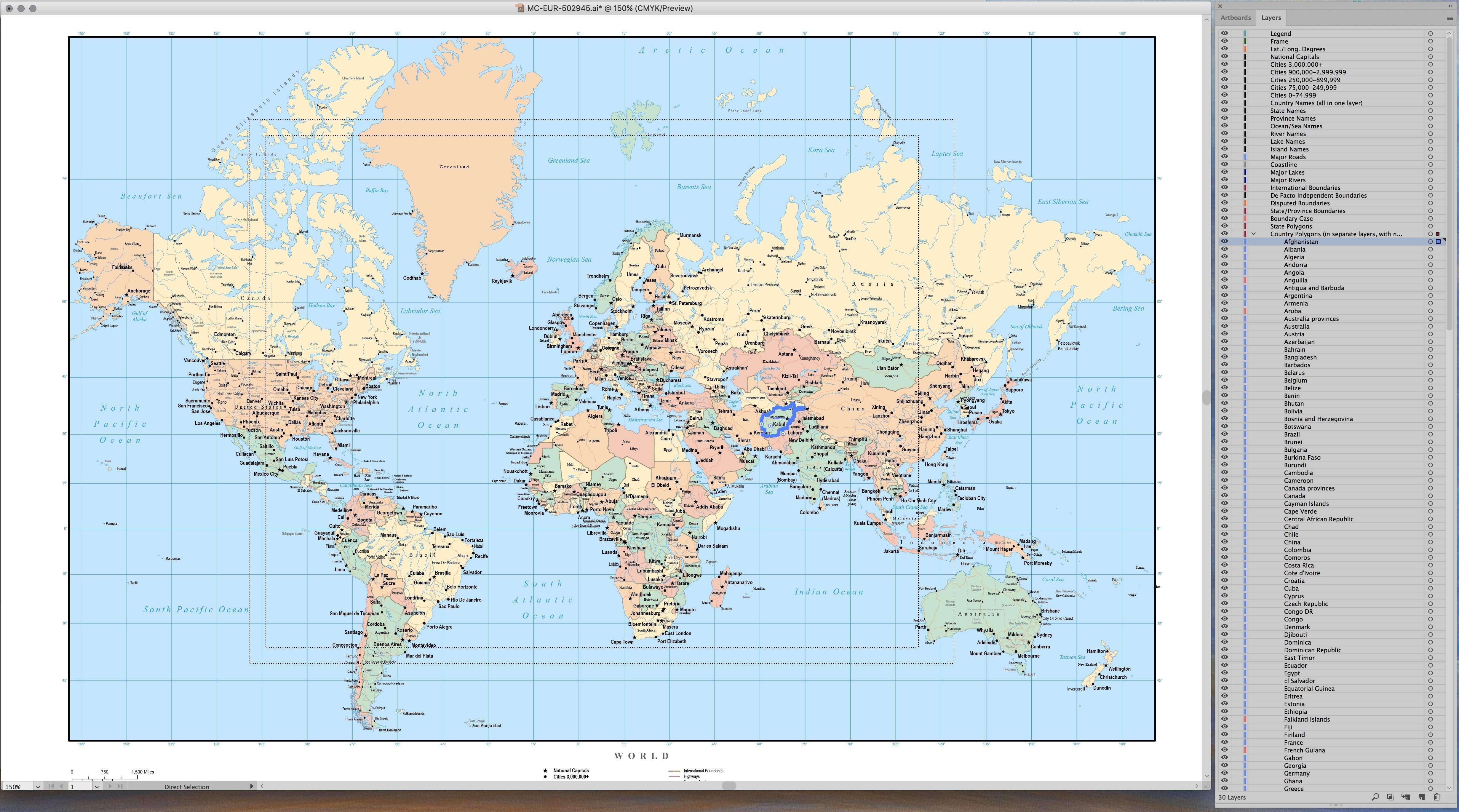Hide the Legend layer
The image size is (1459, 812).
pos(1225,33)
